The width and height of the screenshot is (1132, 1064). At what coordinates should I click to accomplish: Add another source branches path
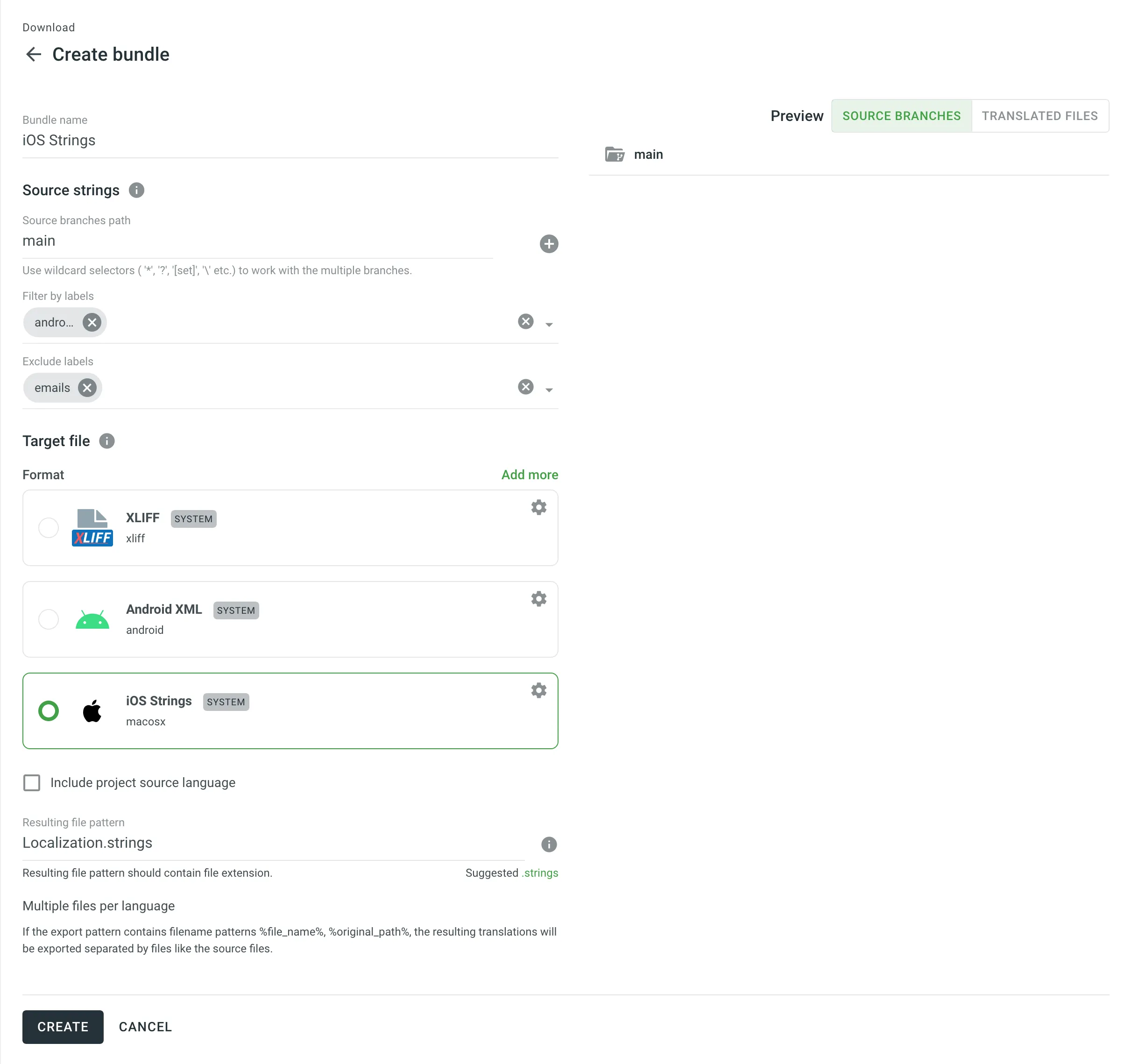(x=548, y=244)
